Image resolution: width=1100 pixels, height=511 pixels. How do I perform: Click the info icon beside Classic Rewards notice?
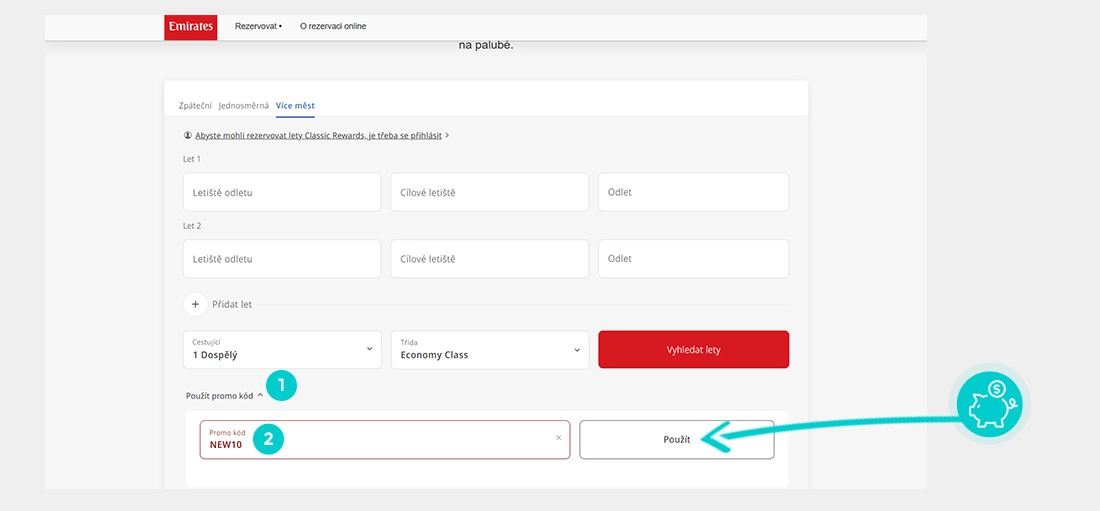coord(187,135)
